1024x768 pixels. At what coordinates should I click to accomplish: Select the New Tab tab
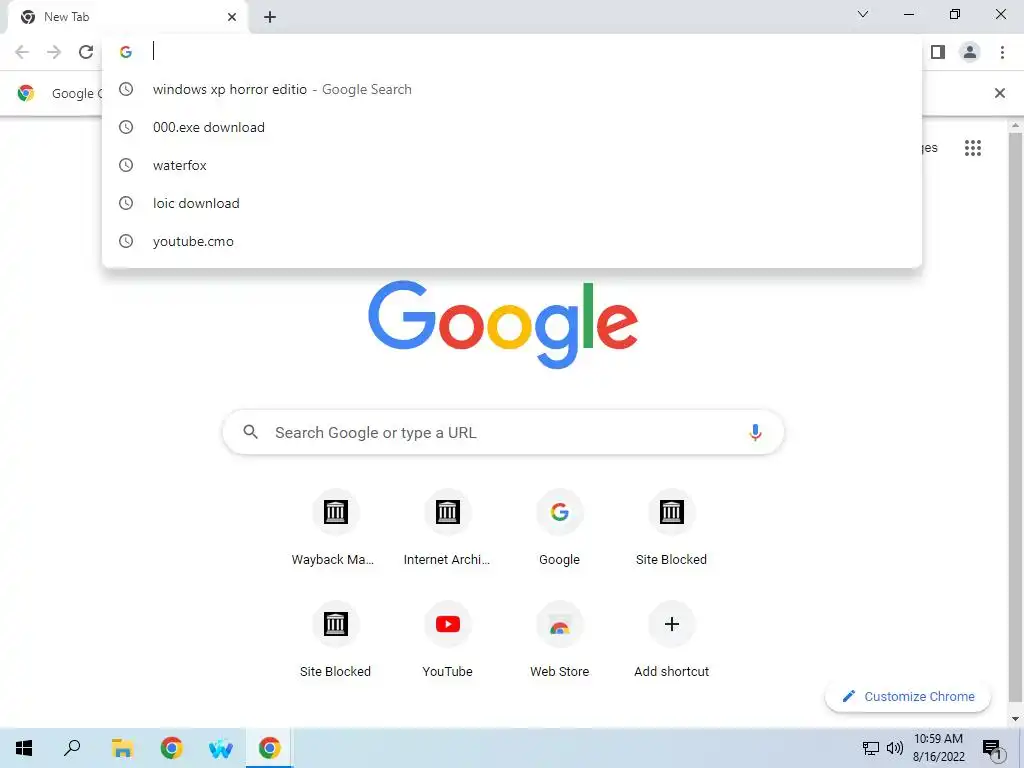127,17
